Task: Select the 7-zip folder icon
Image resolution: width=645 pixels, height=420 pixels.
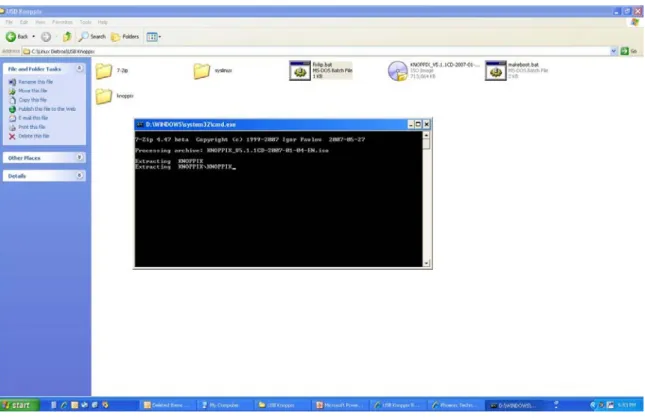Action: tap(104, 71)
